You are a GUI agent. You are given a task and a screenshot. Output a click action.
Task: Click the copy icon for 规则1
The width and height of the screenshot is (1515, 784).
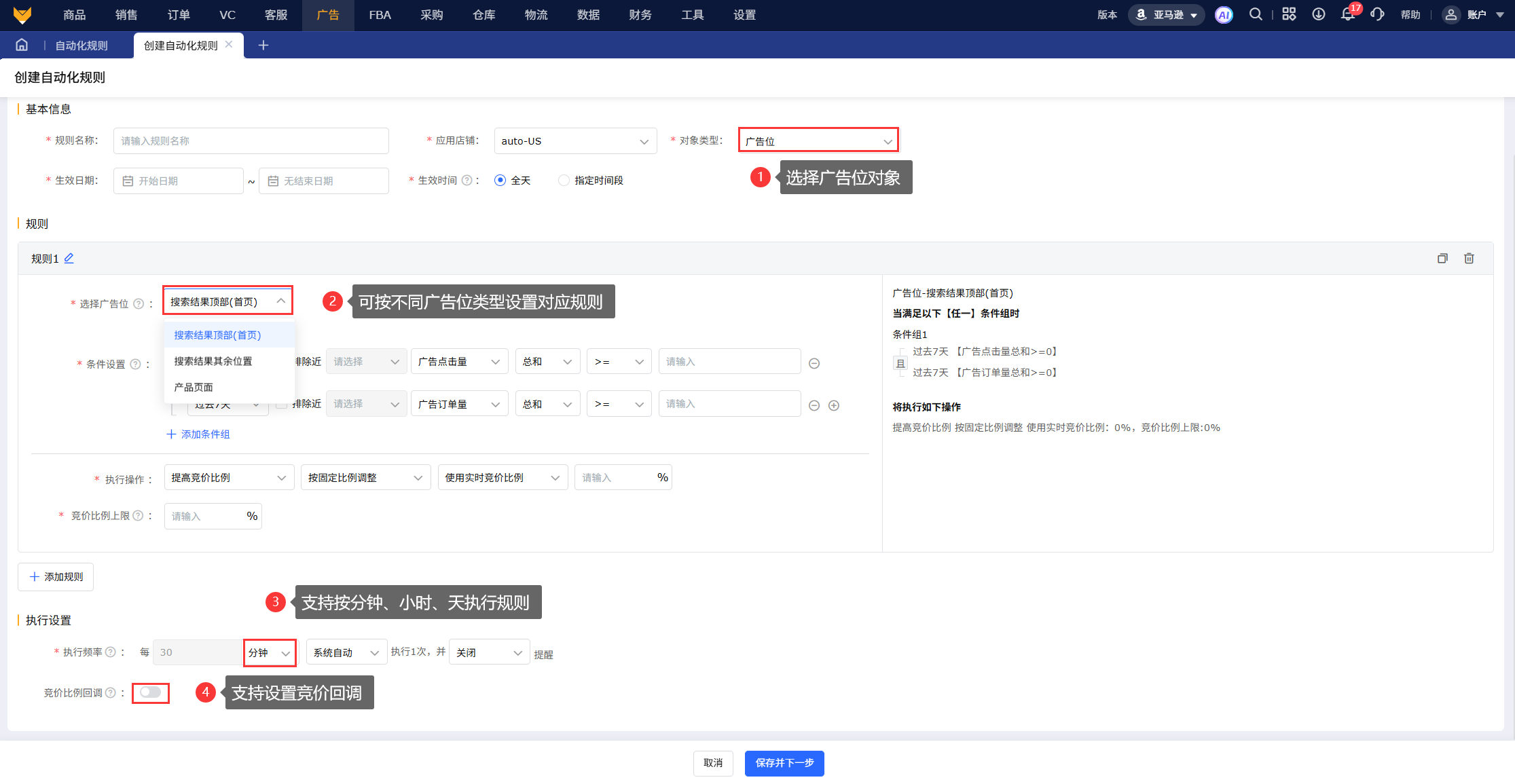point(1442,259)
